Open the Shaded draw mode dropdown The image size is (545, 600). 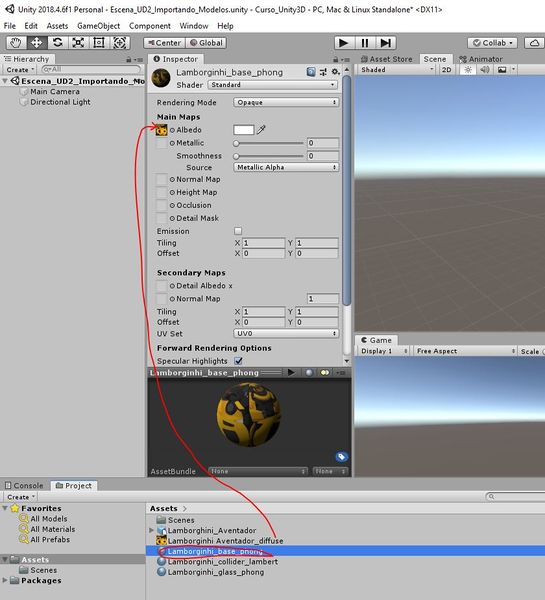397,70
